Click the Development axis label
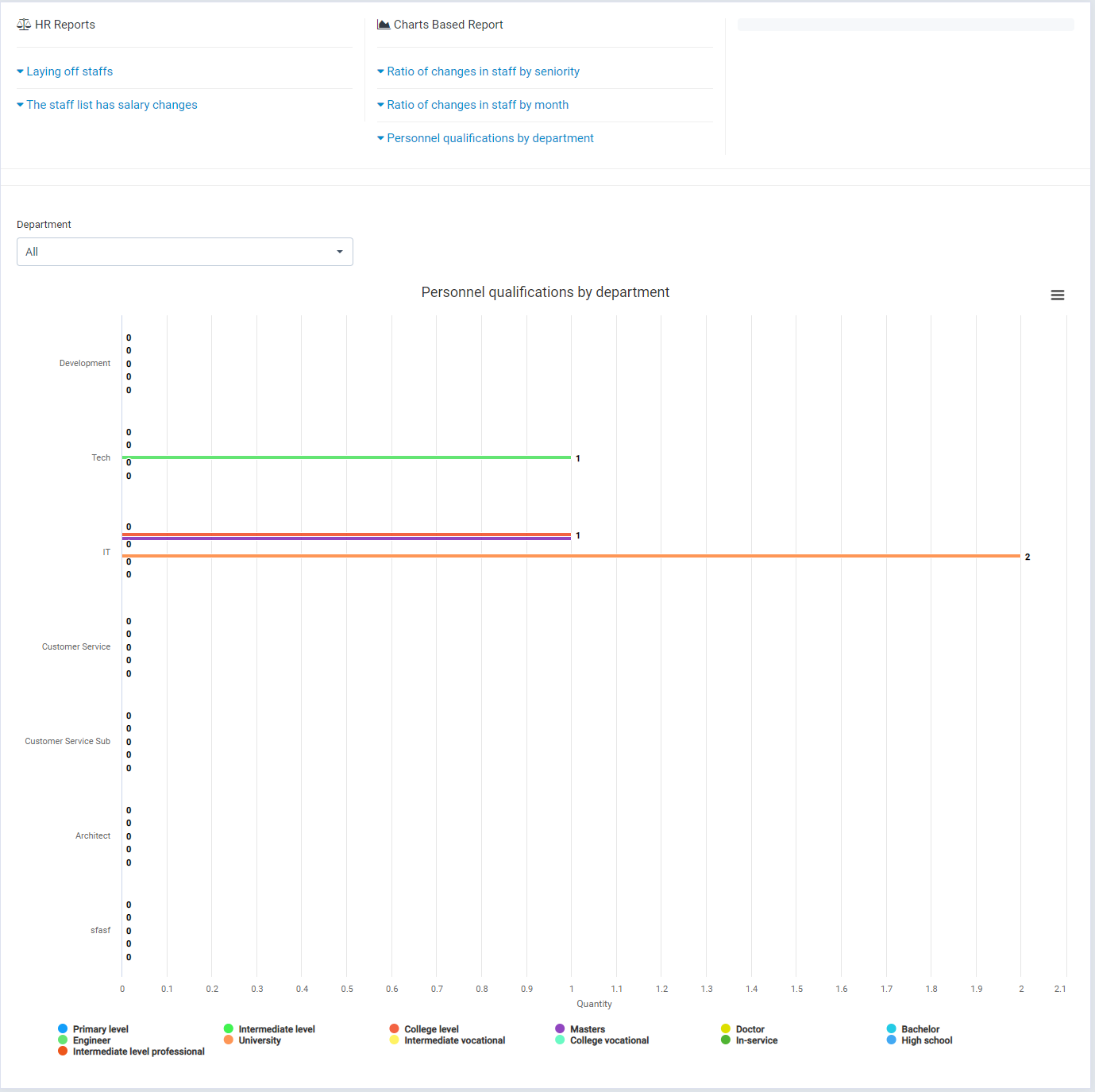Screen dimensions: 1095x1092 pos(85,363)
